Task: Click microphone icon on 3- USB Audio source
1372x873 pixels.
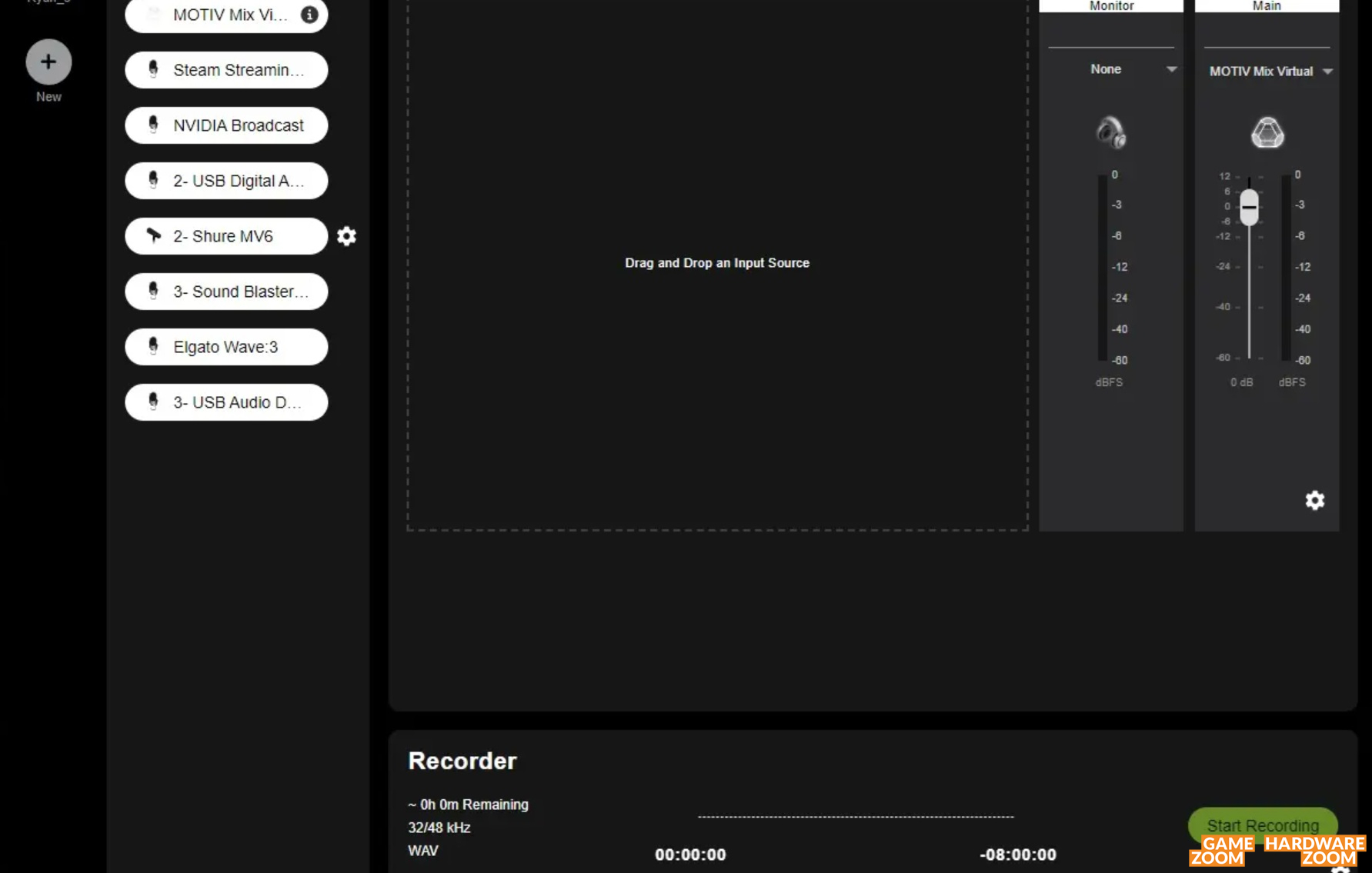Action: pyautogui.click(x=153, y=402)
